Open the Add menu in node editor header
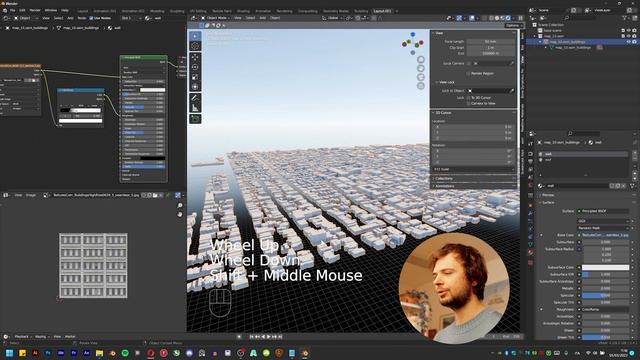This screenshot has height=360, width=640. tap(70, 18)
